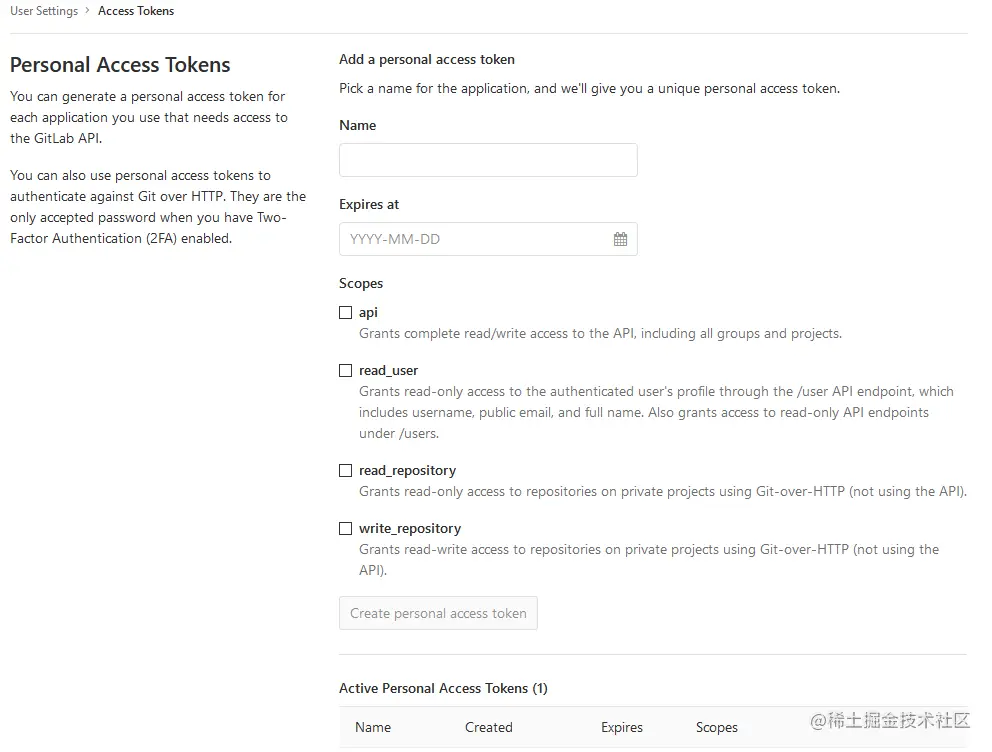Go to User Settings breadcrumb link
Image resolution: width=992 pixels, height=752 pixels.
[44, 11]
